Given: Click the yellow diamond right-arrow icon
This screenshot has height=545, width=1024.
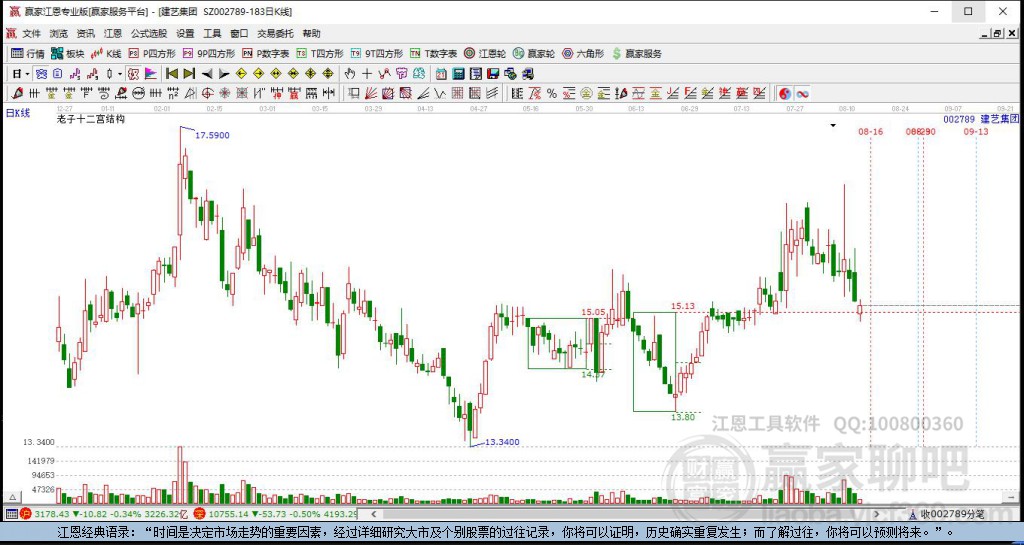Looking at the screenshot, I should click(x=259, y=74).
